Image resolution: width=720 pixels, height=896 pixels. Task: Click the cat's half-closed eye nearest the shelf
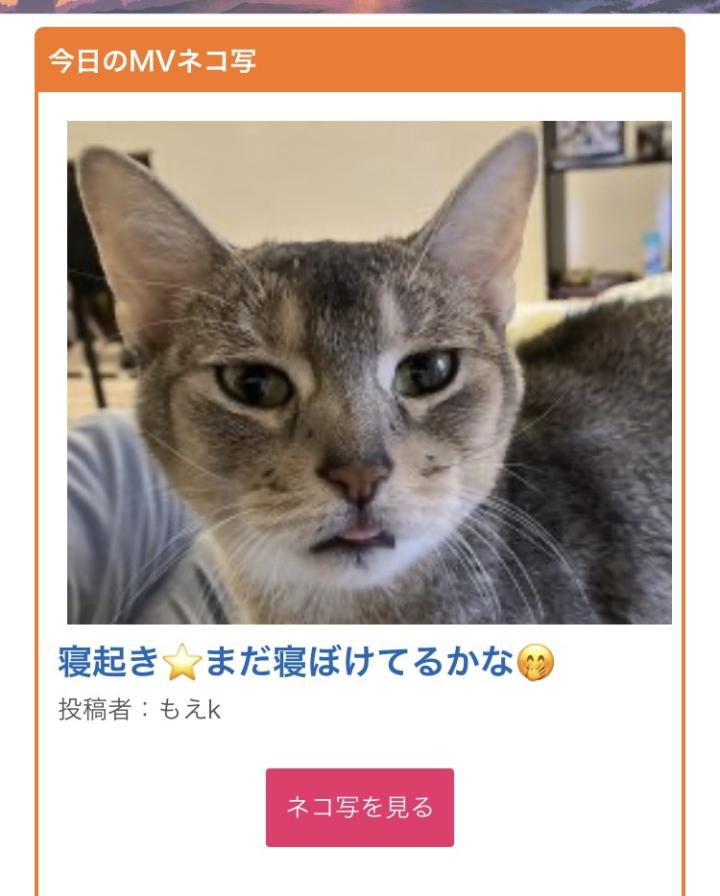pos(426,372)
